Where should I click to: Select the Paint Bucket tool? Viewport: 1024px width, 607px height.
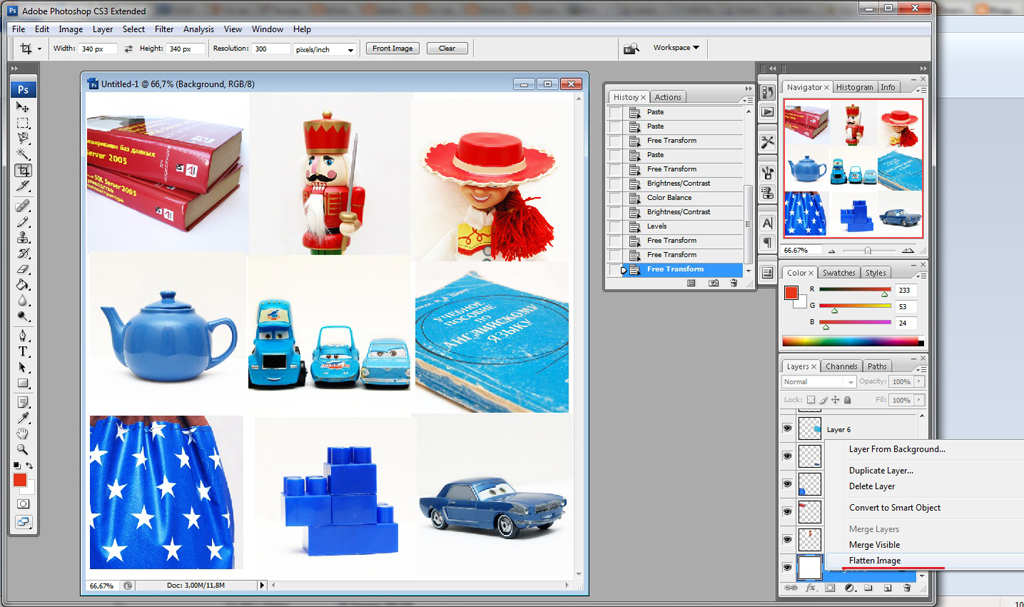pyautogui.click(x=23, y=284)
